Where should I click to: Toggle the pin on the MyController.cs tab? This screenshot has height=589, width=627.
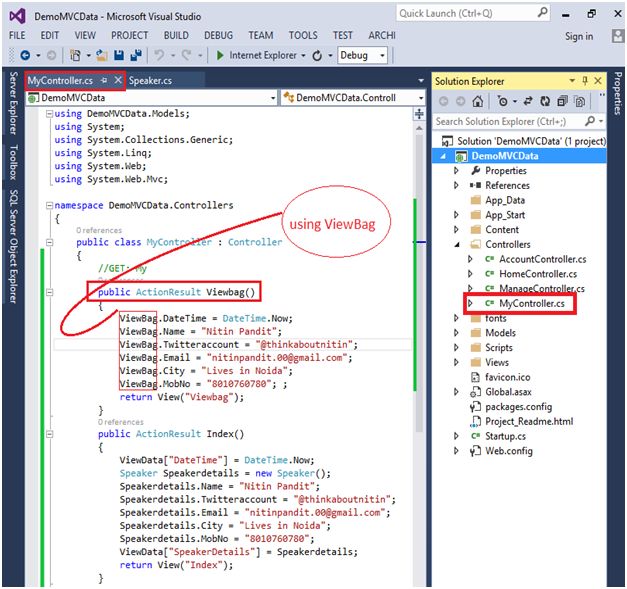(104, 80)
